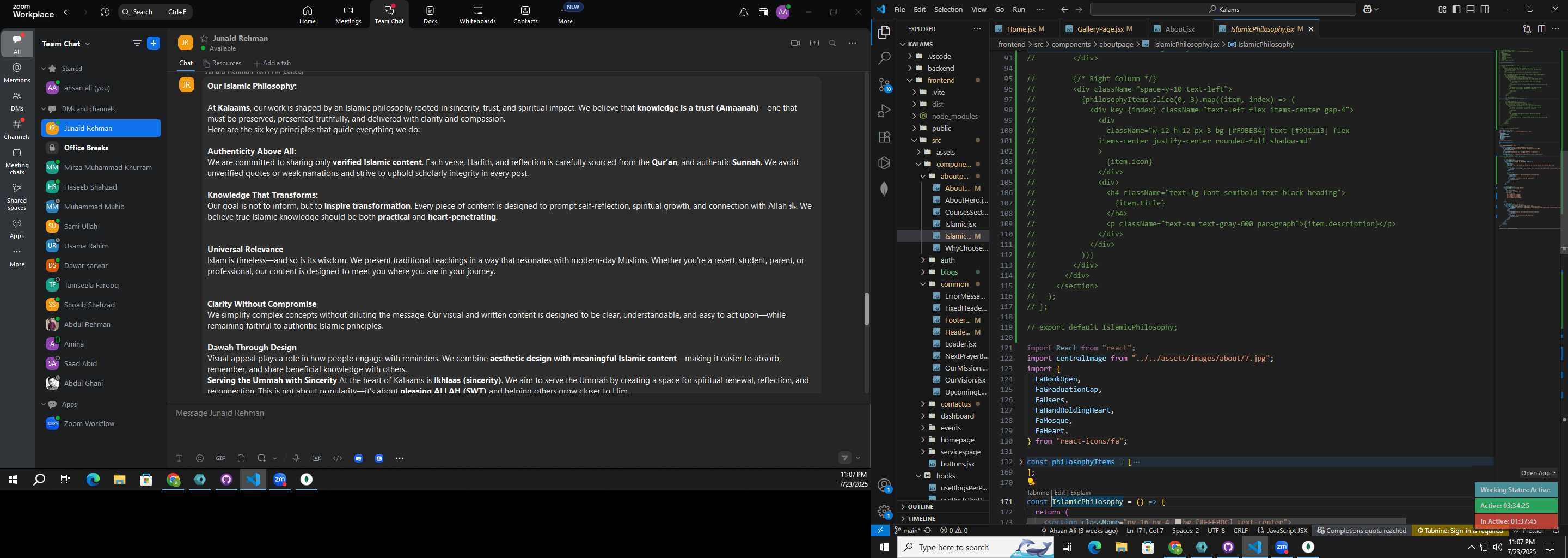Record an audio message in Zoom chat
This screenshot has width=1568, height=558.
[296, 458]
